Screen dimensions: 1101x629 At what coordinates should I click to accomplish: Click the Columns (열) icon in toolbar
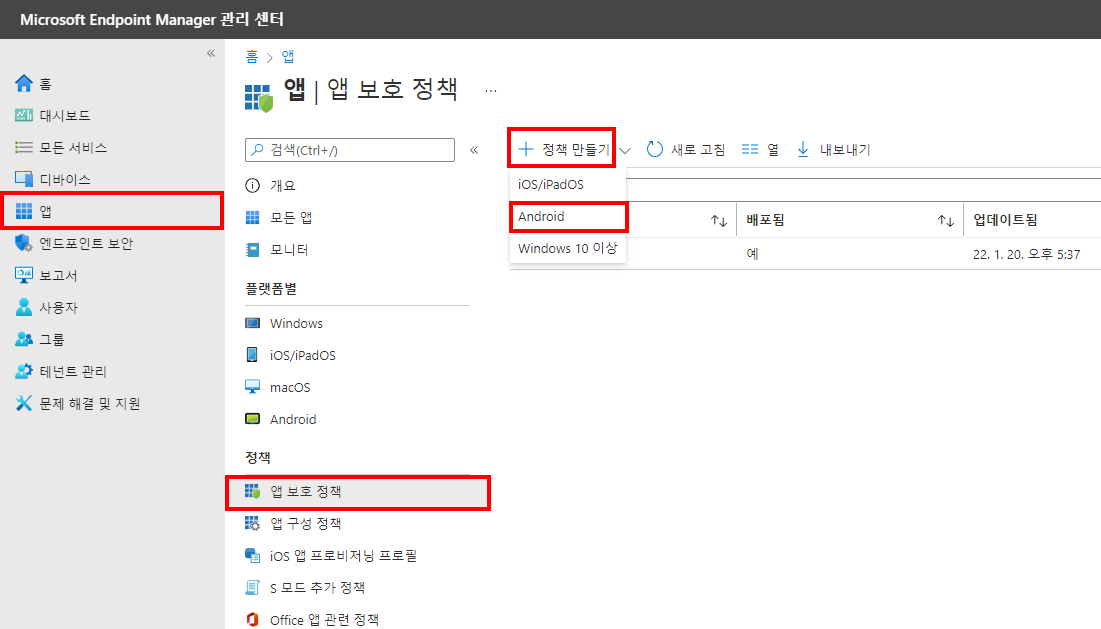(750, 149)
